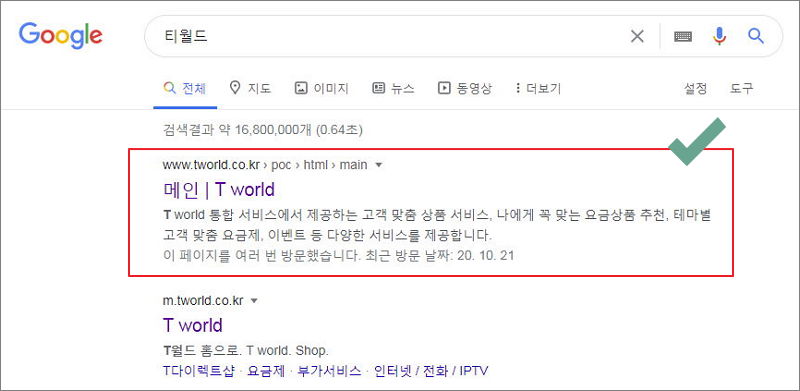
Task: Start voice search with microphone icon
Action: pos(719,36)
